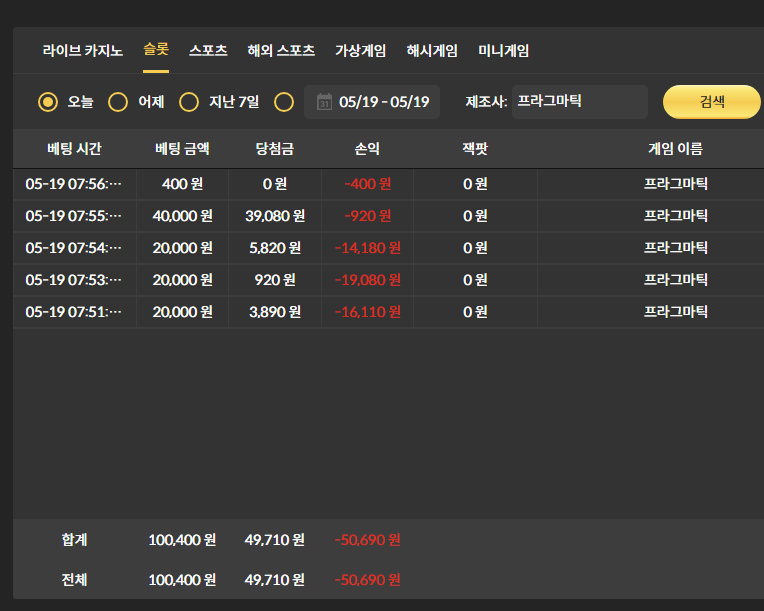Click 프라그마틱 game name in 07:56 row

point(675,184)
